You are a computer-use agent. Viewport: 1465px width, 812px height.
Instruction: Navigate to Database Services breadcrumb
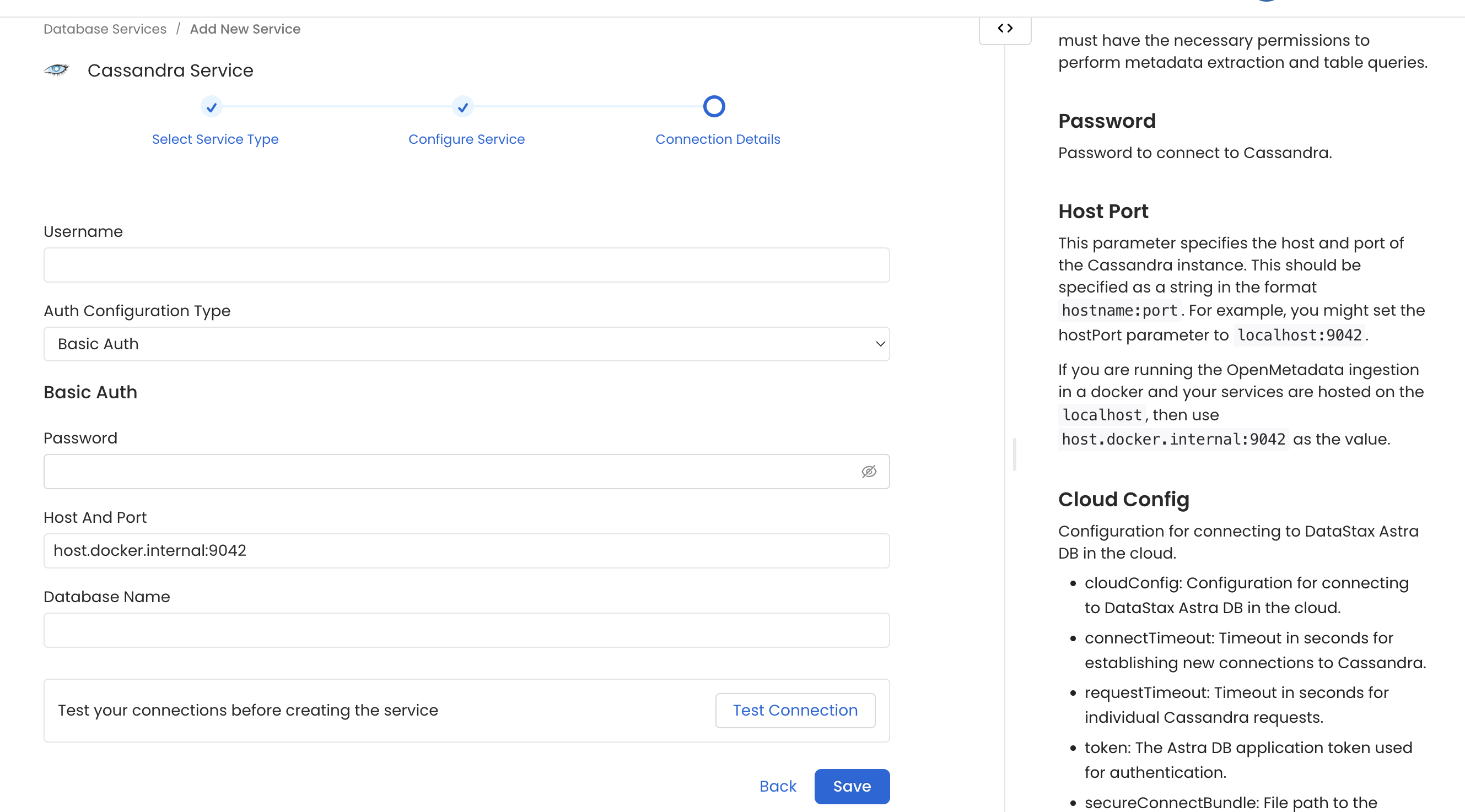coord(104,29)
